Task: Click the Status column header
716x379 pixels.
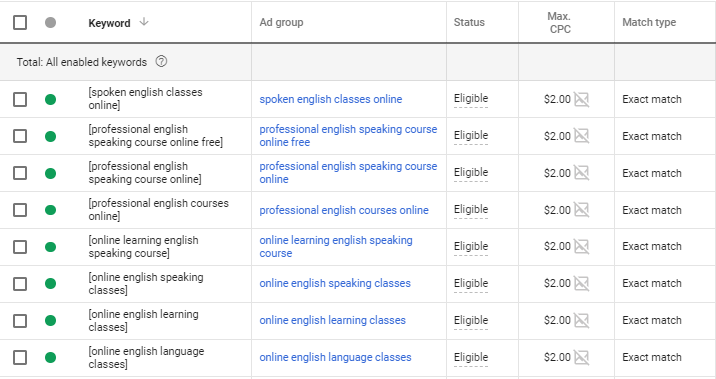Action: click(x=469, y=22)
